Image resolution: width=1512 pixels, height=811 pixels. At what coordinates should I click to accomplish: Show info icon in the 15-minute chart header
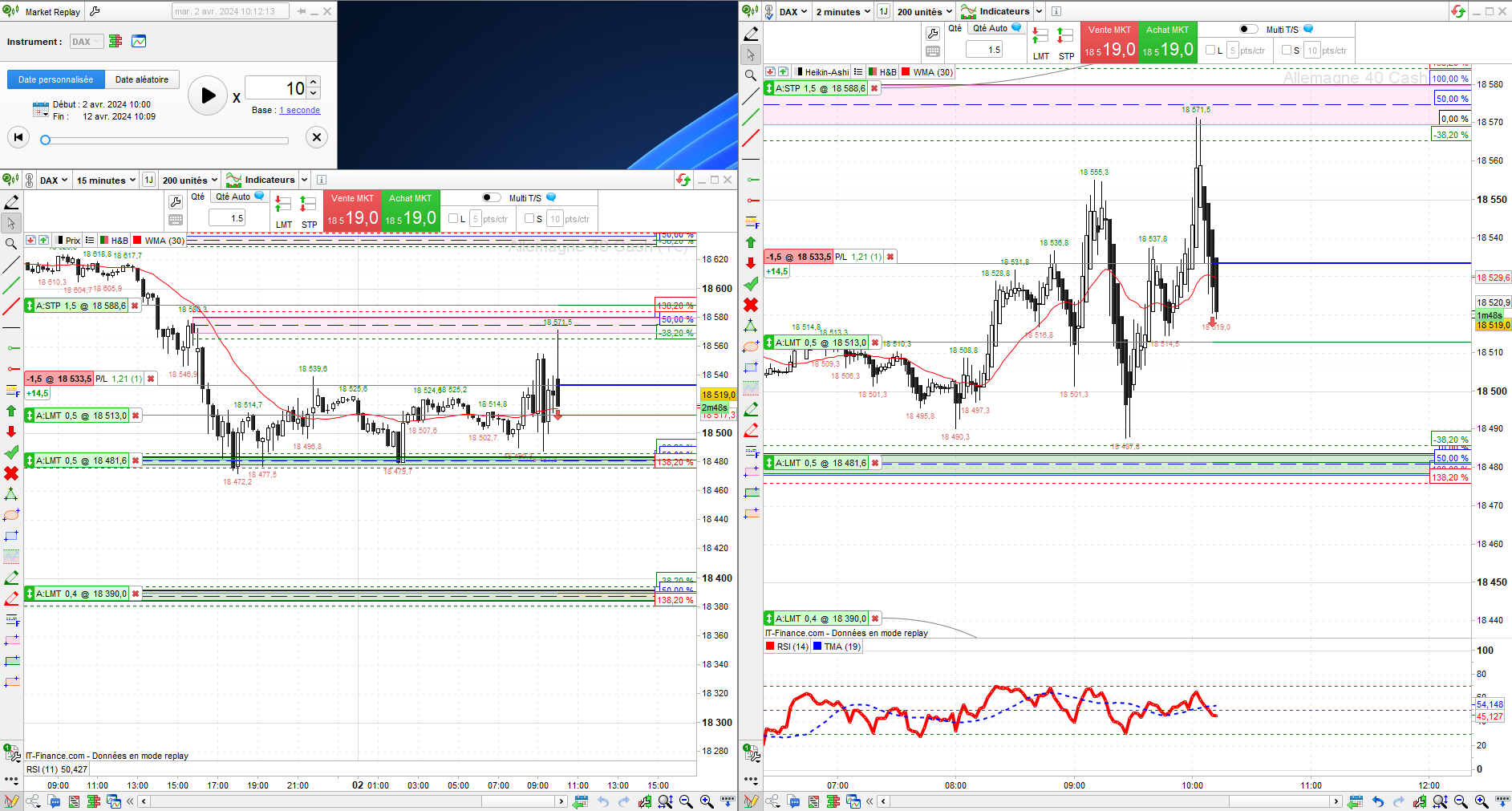click(322, 180)
